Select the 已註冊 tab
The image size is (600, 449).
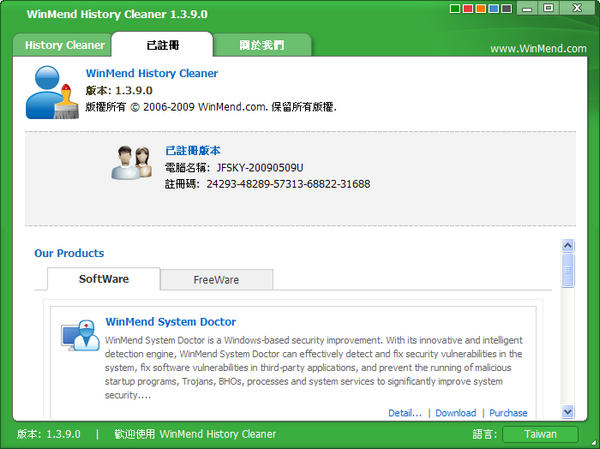(x=162, y=45)
